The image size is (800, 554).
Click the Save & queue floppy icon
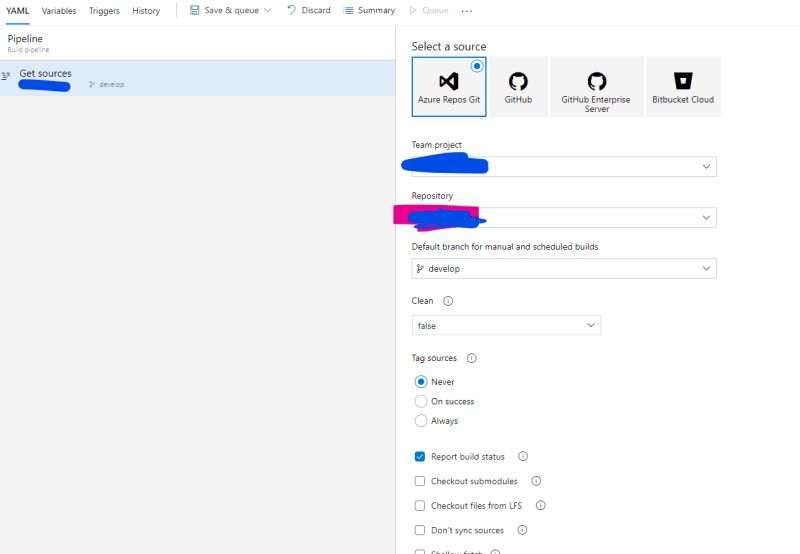(x=194, y=10)
